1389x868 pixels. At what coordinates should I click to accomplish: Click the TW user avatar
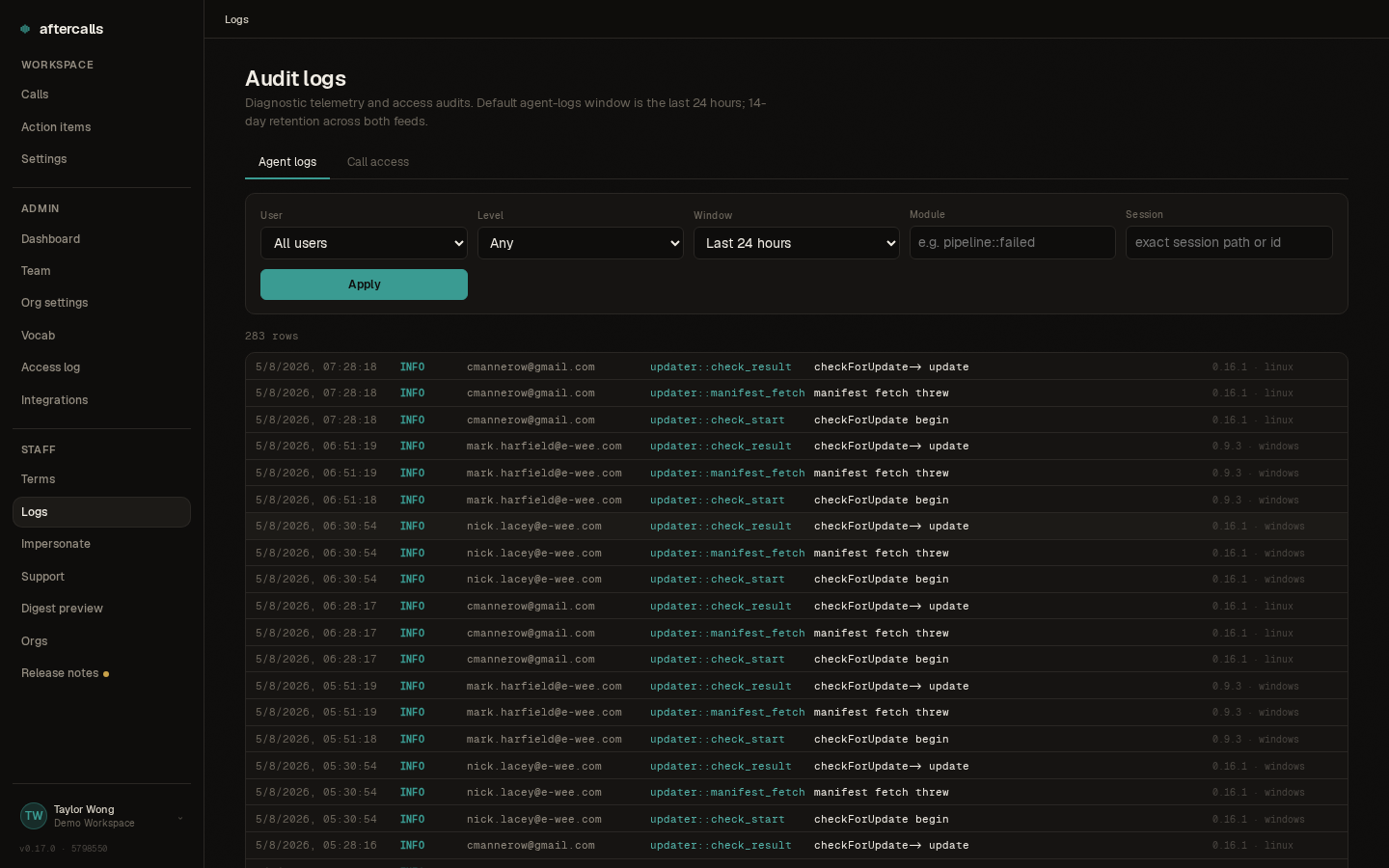[34, 816]
